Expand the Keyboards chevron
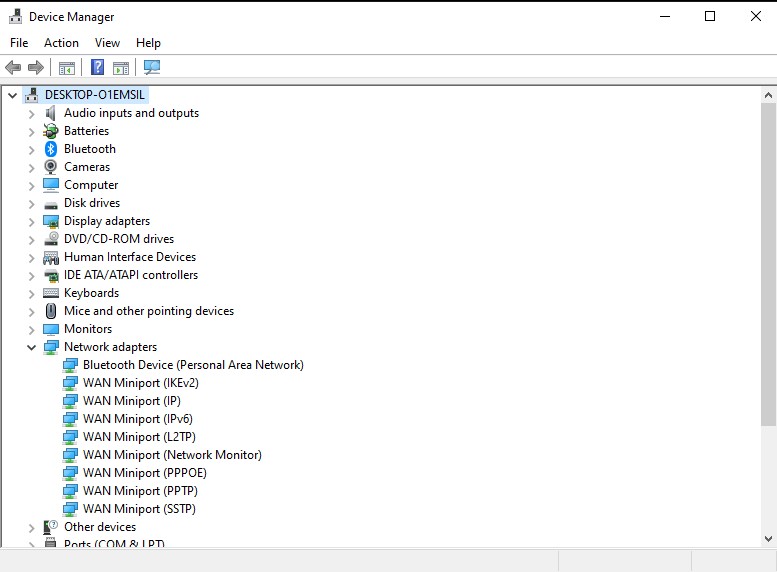 pos(31,294)
